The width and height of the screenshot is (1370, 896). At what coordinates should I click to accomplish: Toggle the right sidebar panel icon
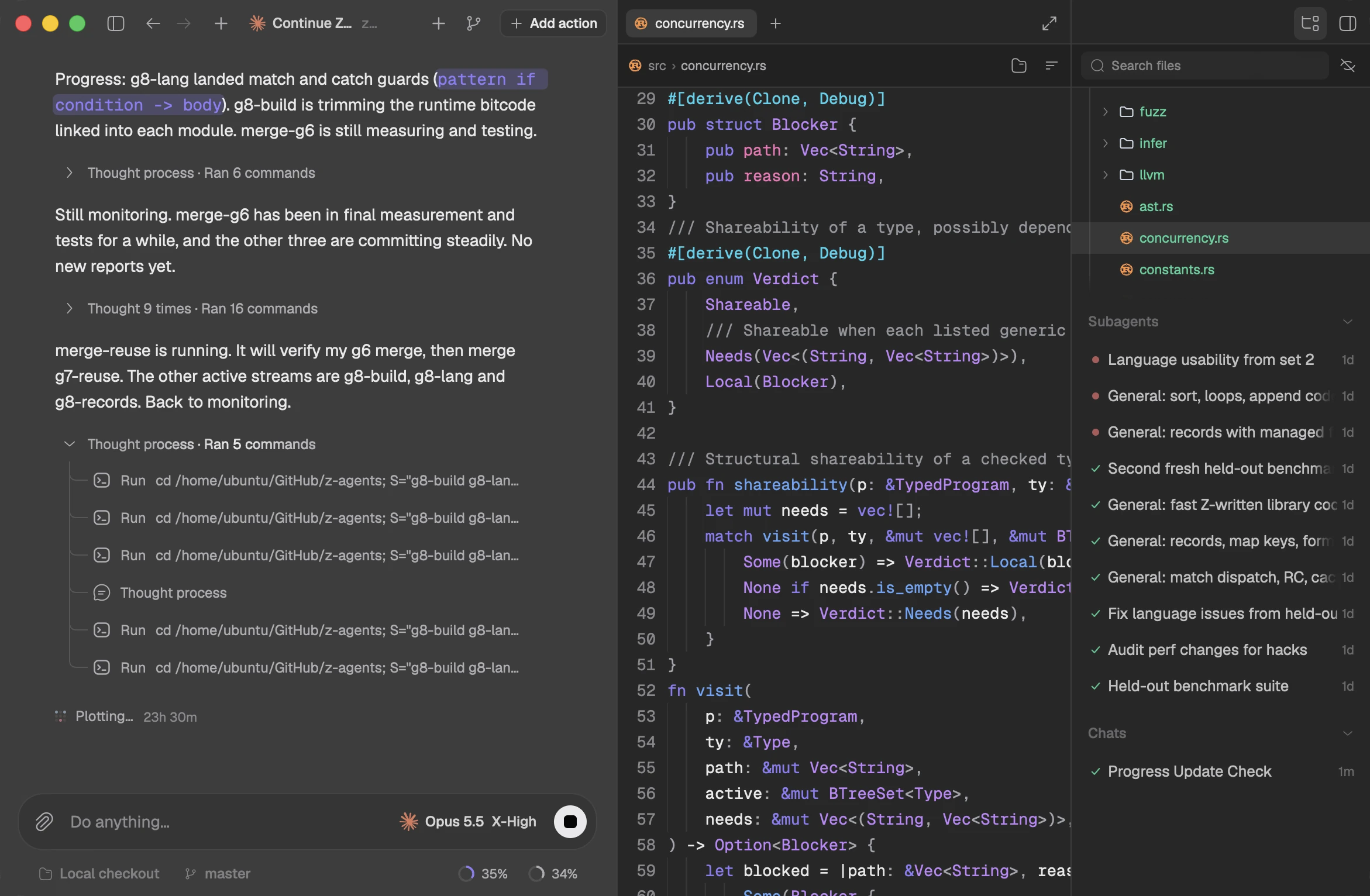click(x=1348, y=23)
